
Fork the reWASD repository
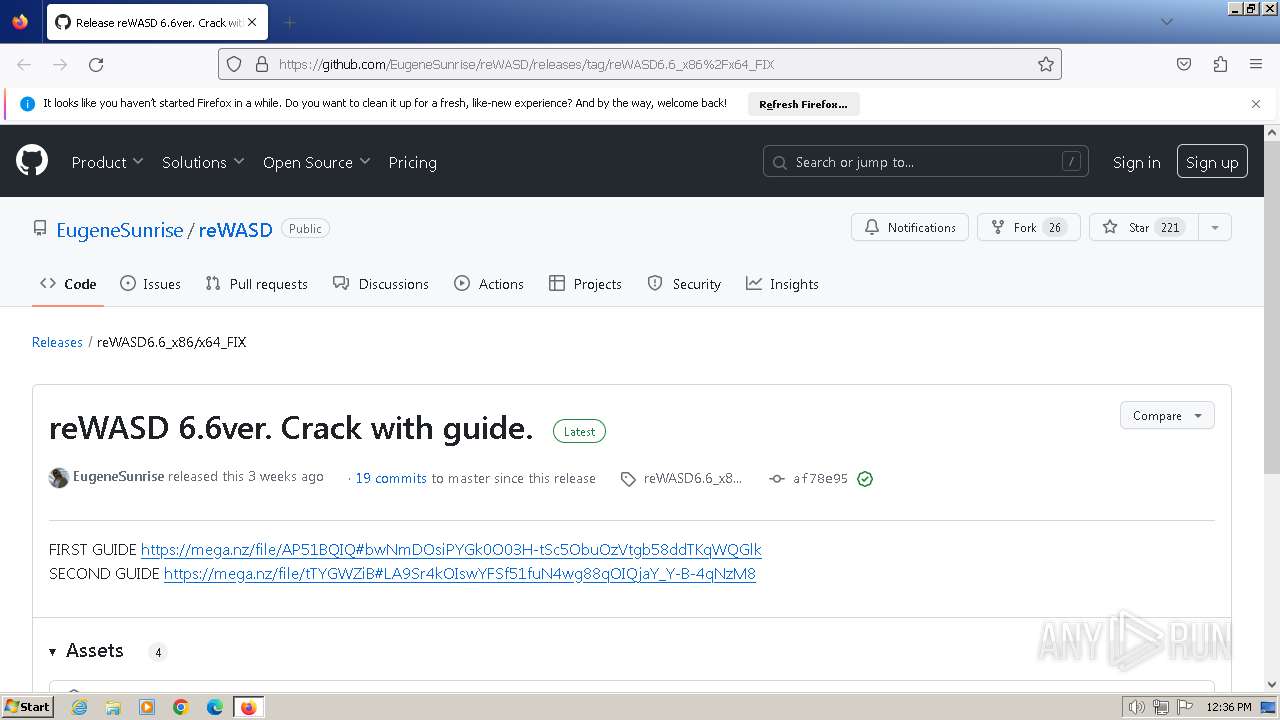click(x=1028, y=228)
